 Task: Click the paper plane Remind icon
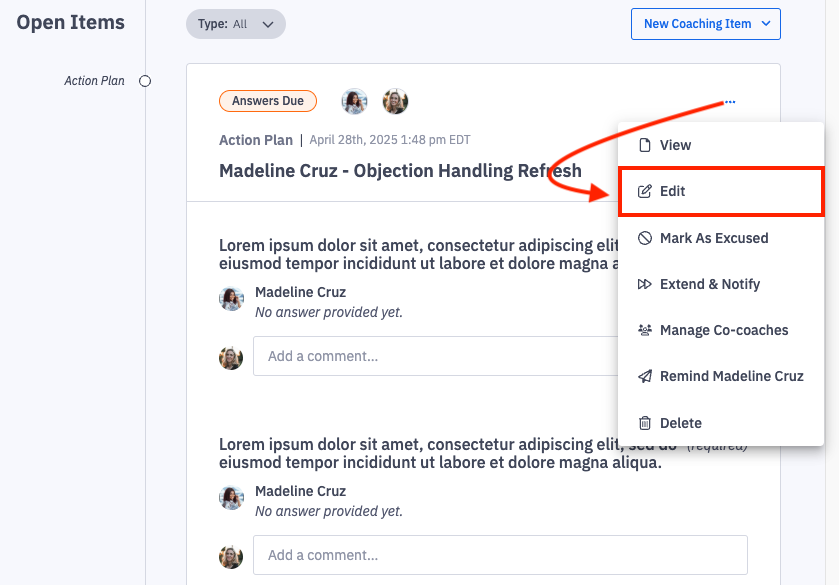point(645,376)
